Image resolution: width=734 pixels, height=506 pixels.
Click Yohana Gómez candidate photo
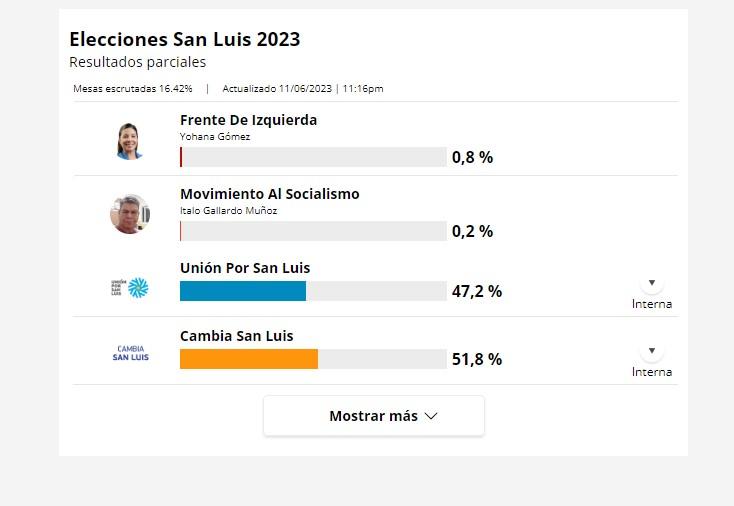(x=130, y=141)
